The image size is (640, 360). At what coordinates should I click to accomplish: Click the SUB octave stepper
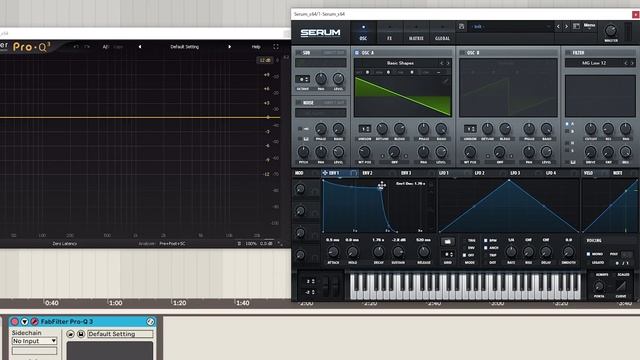pos(302,79)
